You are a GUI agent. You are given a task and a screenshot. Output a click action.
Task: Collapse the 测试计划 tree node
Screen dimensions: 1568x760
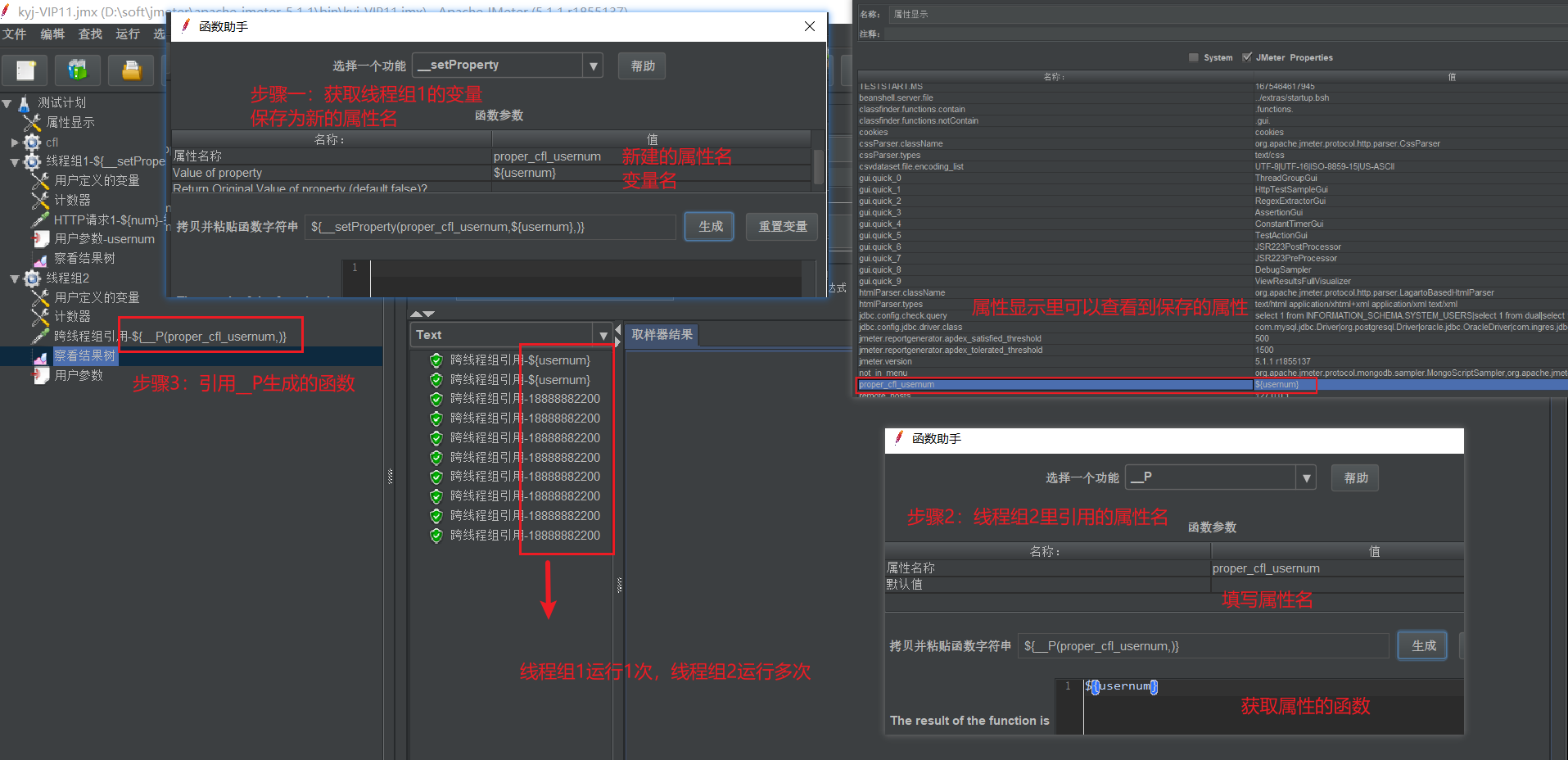pos(7,103)
